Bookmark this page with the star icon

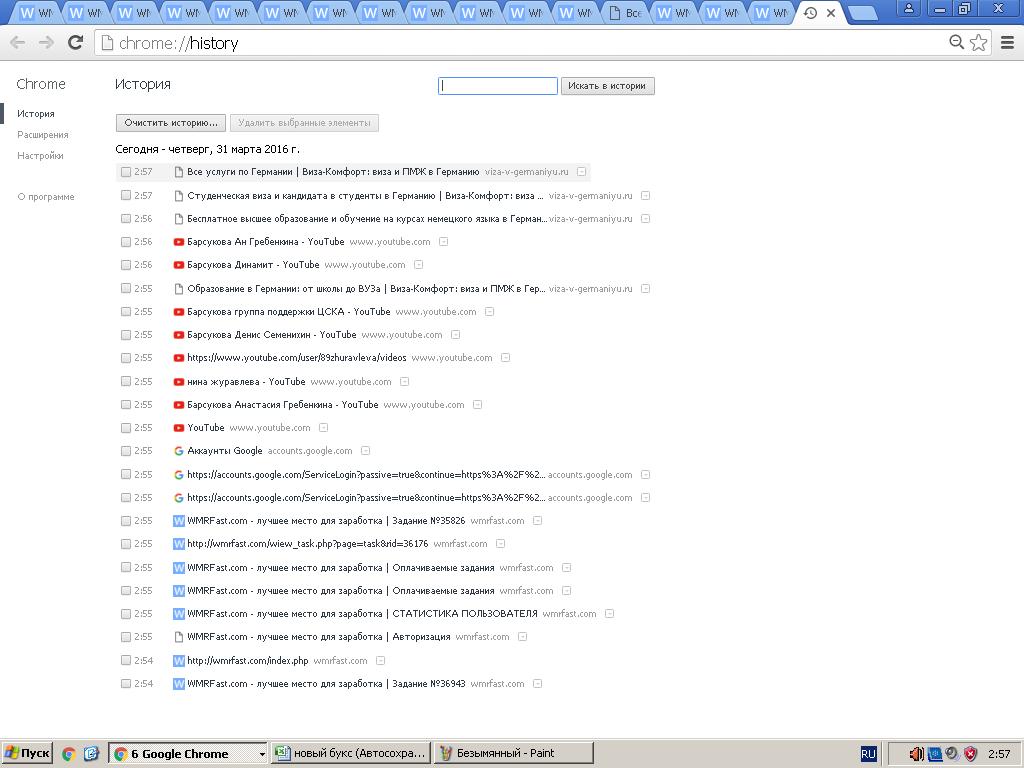click(978, 42)
